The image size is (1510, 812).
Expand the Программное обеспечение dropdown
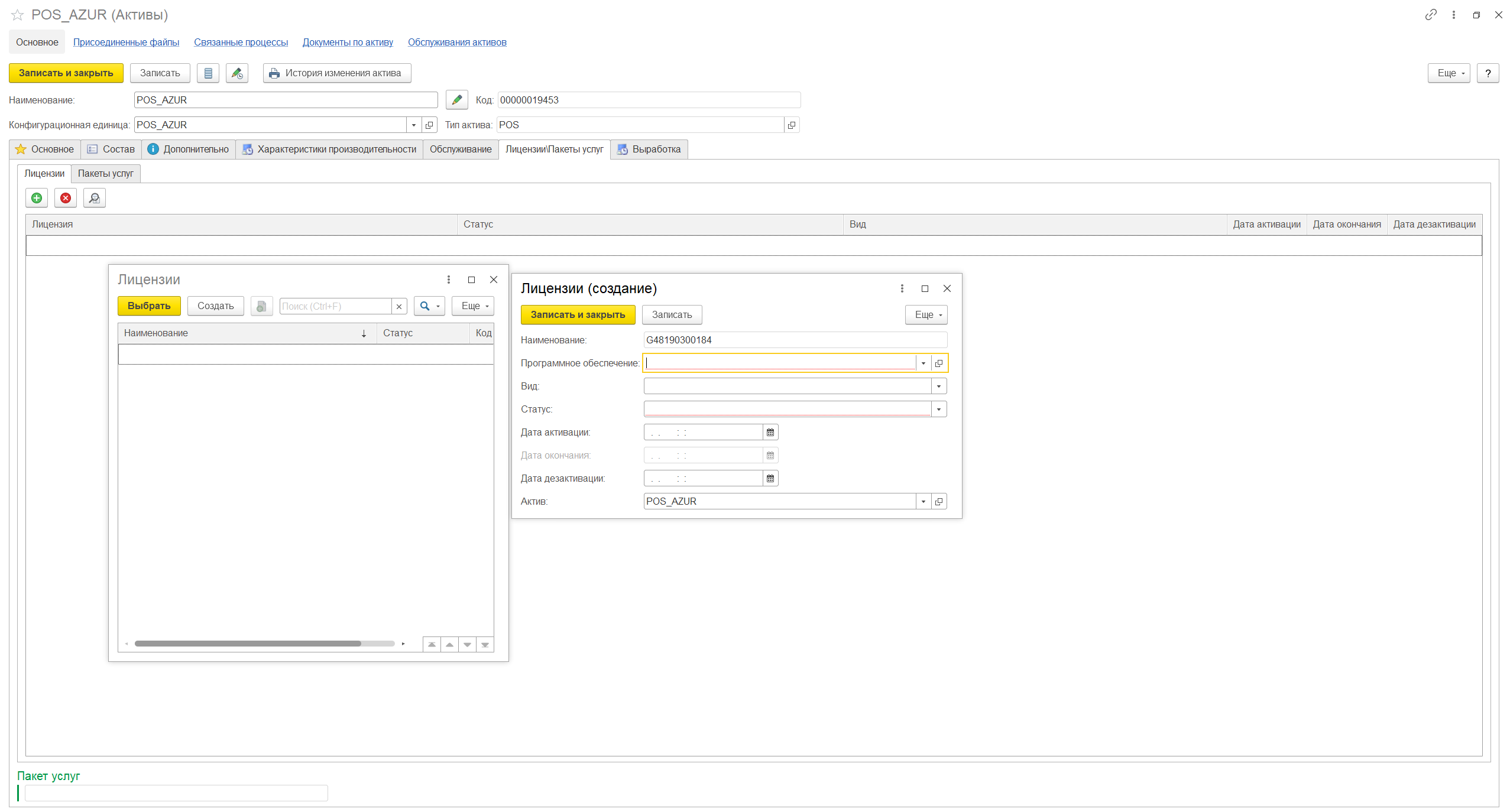tap(923, 363)
